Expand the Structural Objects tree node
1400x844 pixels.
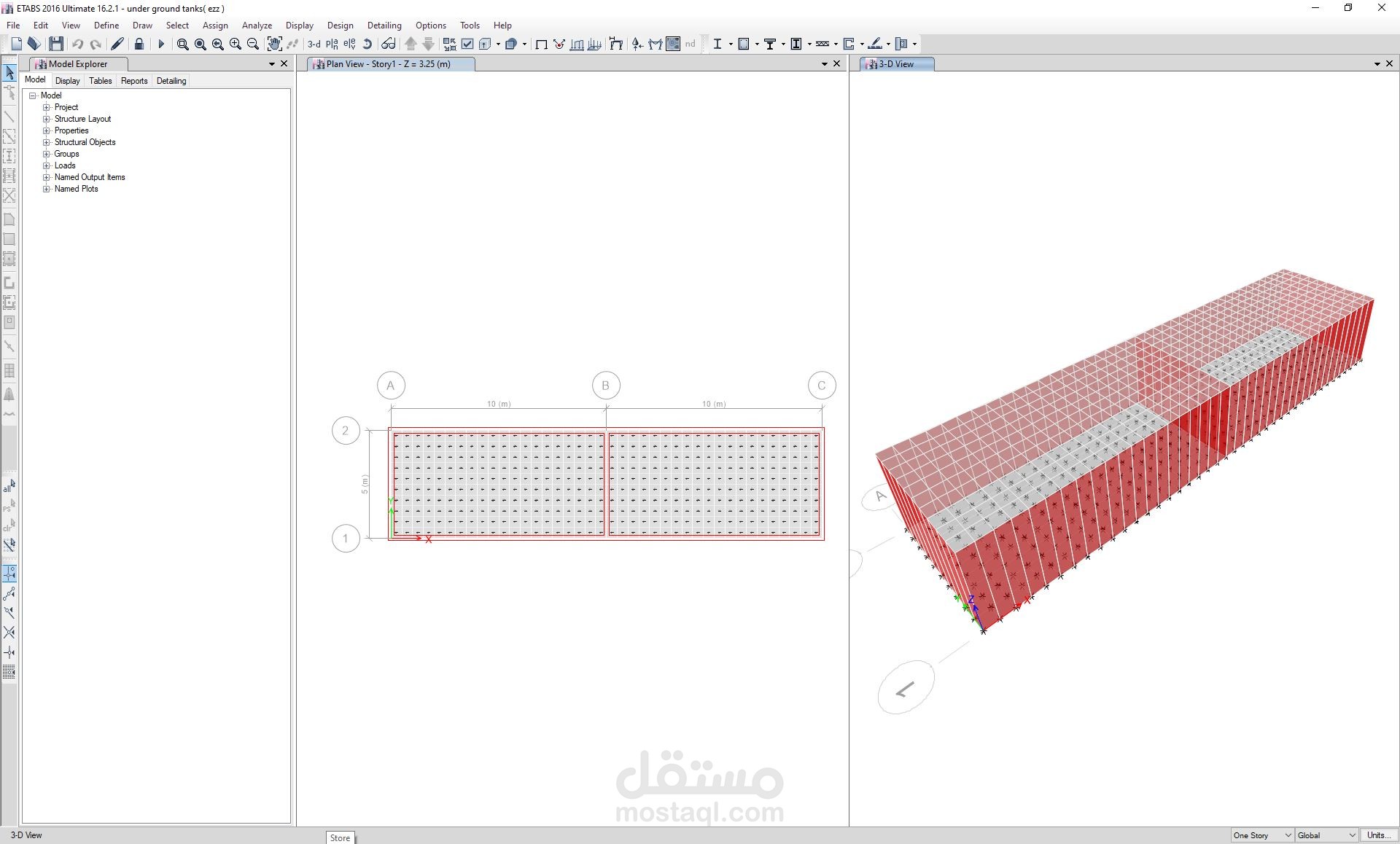[47, 142]
